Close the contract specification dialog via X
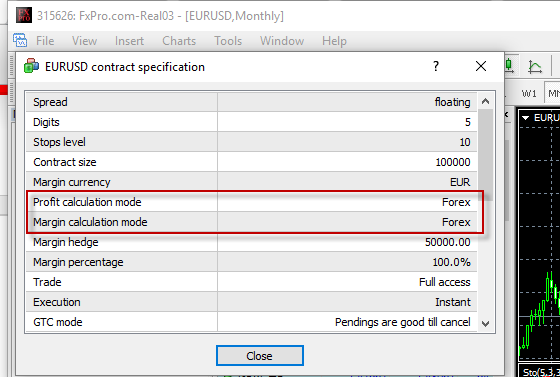 click(x=481, y=66)
